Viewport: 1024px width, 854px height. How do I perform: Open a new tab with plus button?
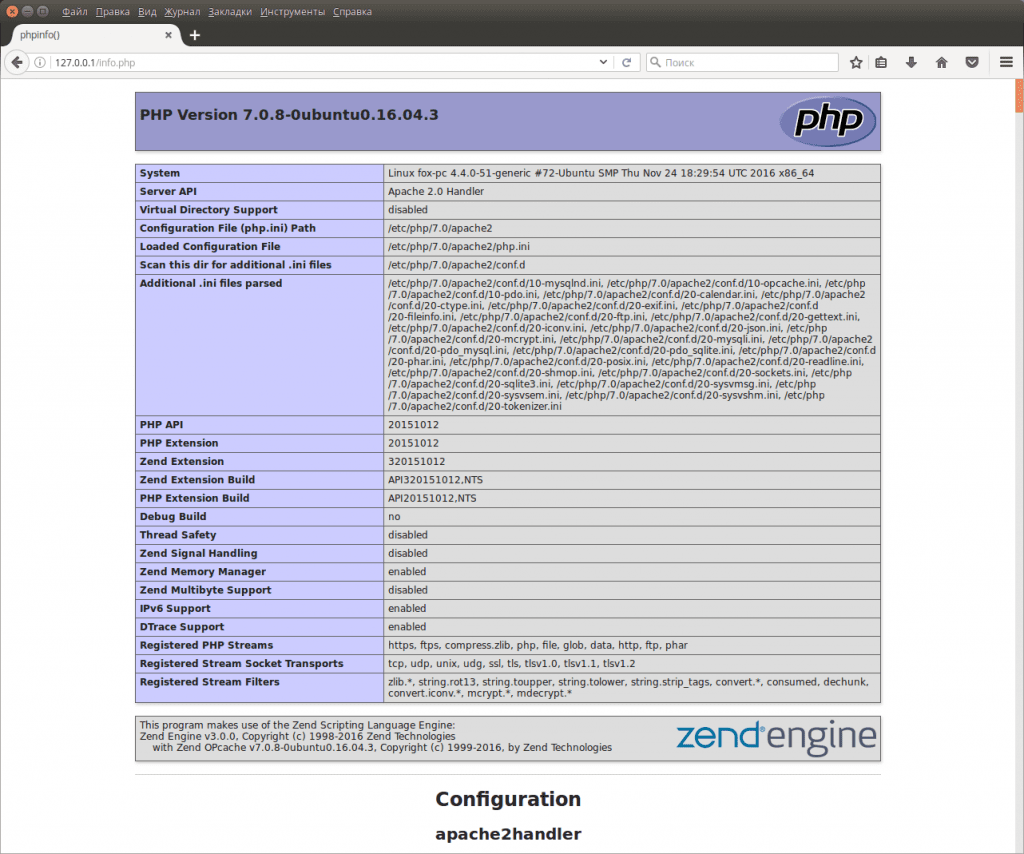(195, 35)
